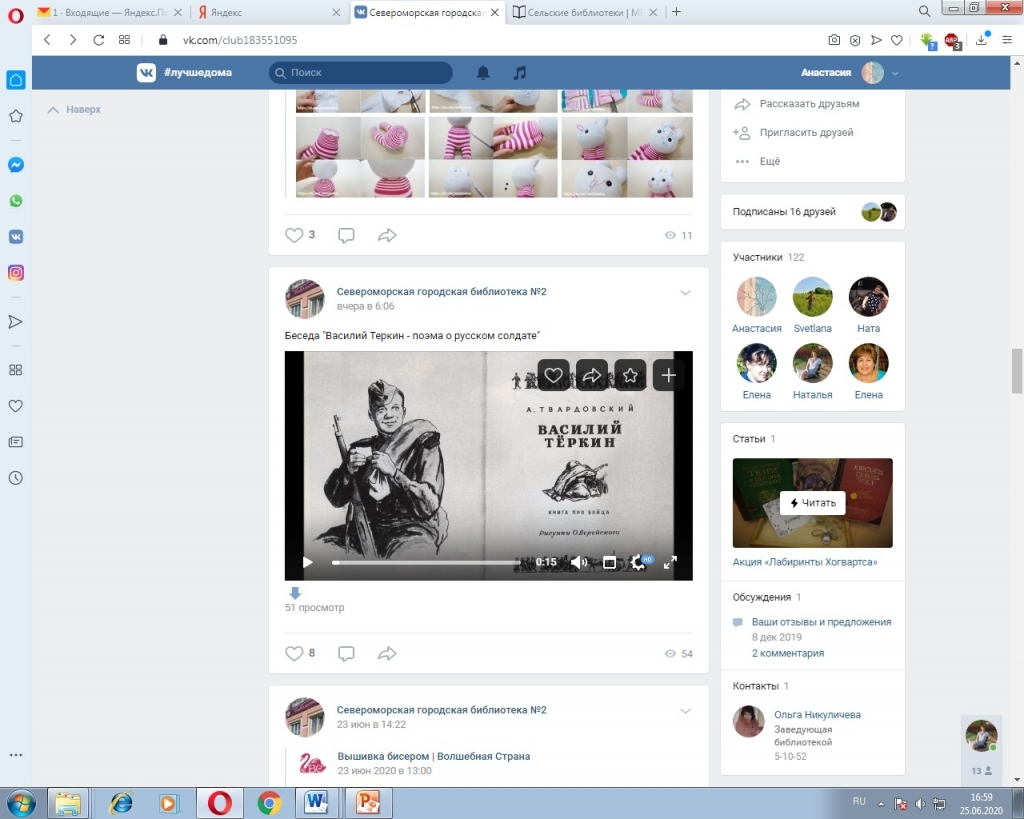The width and height of the screenshot is (1024, 819).
Task: Open the VK logo home link
Action: click(x=146, y=72)
